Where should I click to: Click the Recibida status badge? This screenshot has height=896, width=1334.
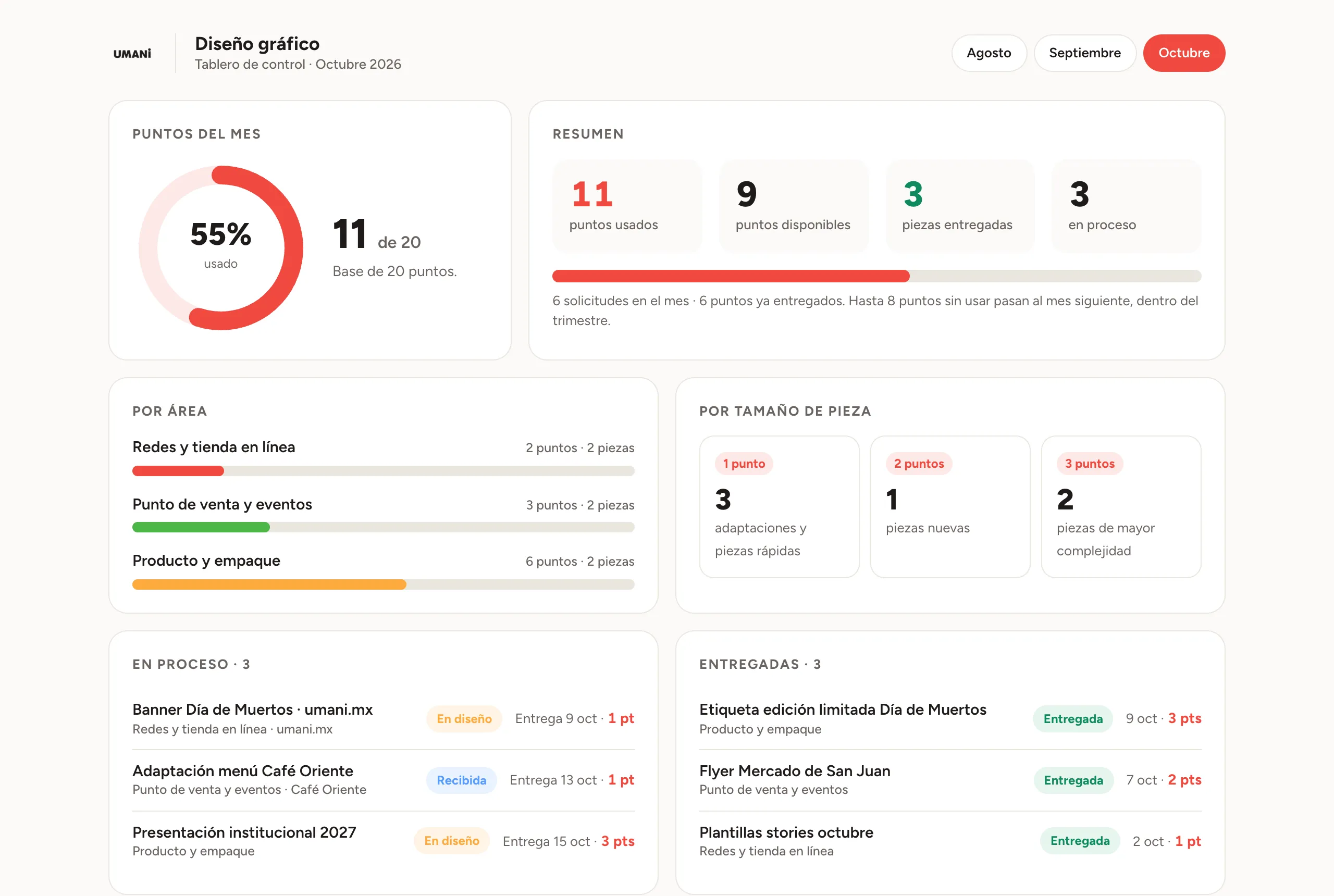[461, 780]
